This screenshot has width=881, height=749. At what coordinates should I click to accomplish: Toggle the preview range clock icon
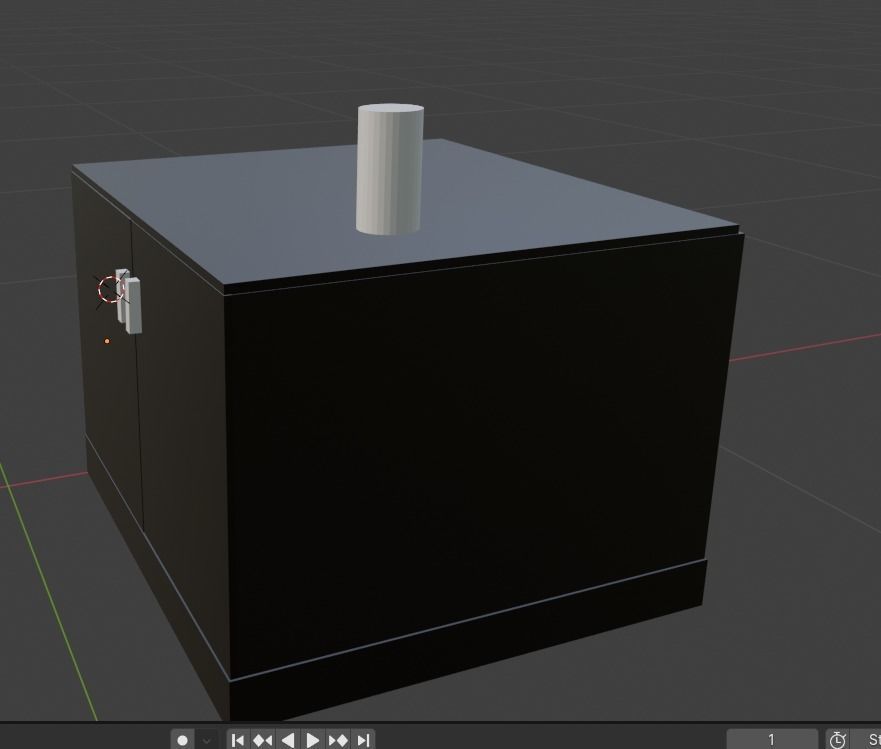837,740
